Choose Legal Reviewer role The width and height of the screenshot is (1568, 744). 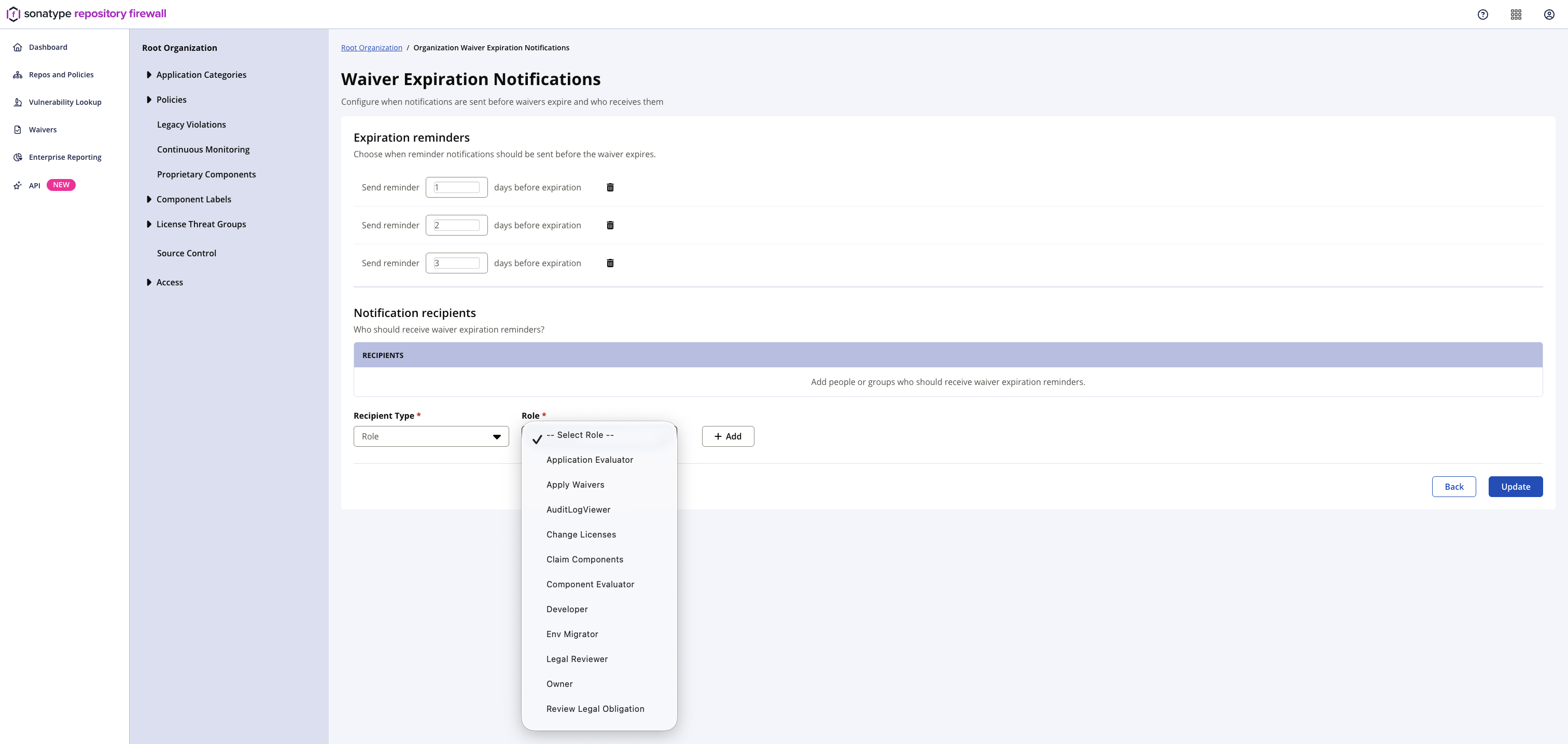(599, 659)
